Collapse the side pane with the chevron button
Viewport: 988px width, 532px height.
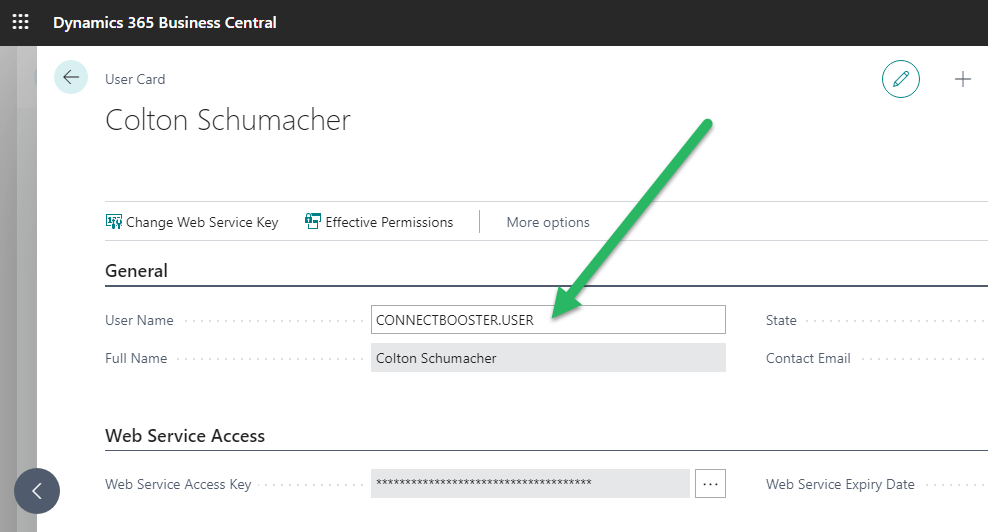[37, 491]
